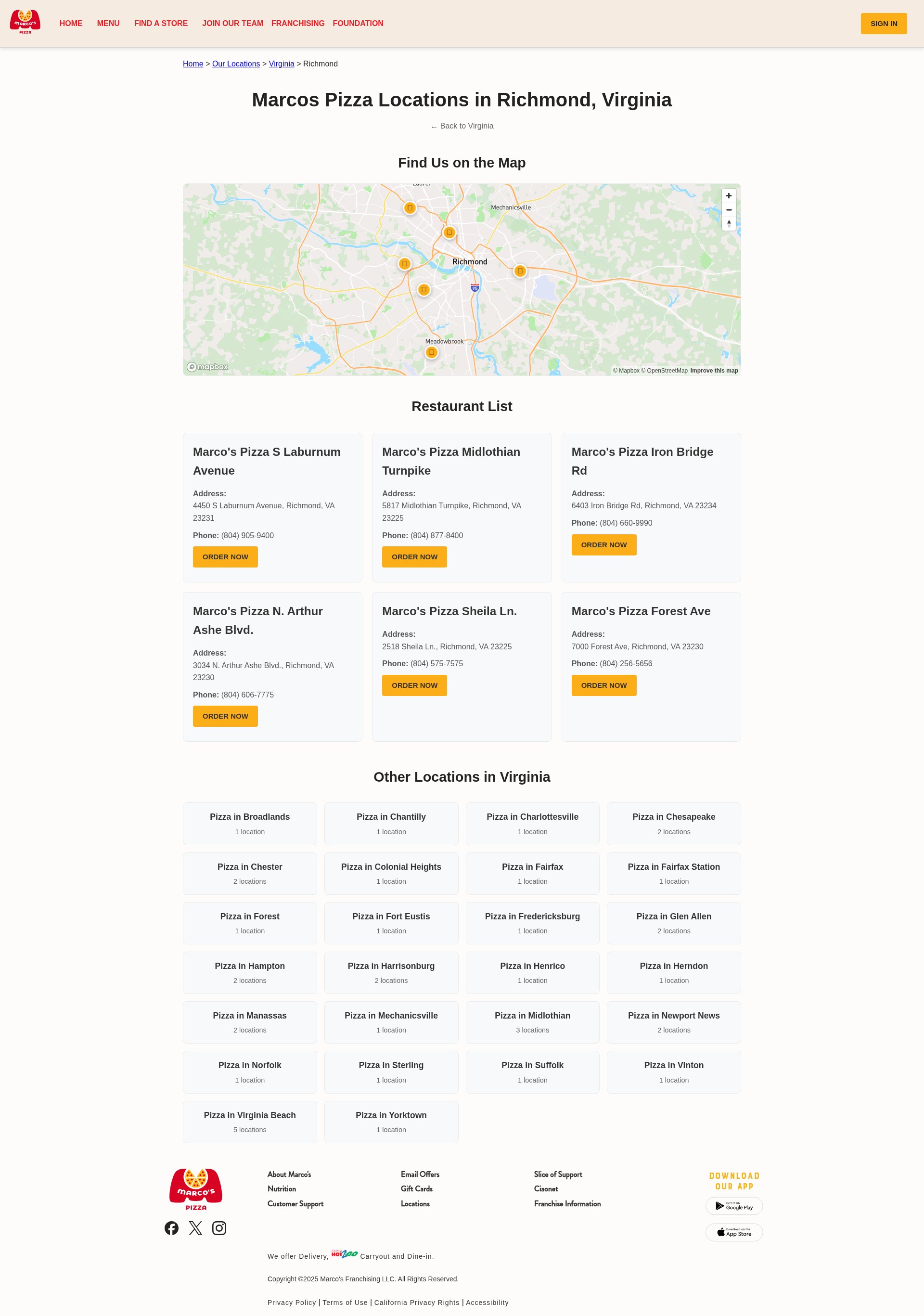The width and height of the screenshot is (924, 1316).
Task: Click the footer Marco's Pizza logo
Action: pos(195,1189)
